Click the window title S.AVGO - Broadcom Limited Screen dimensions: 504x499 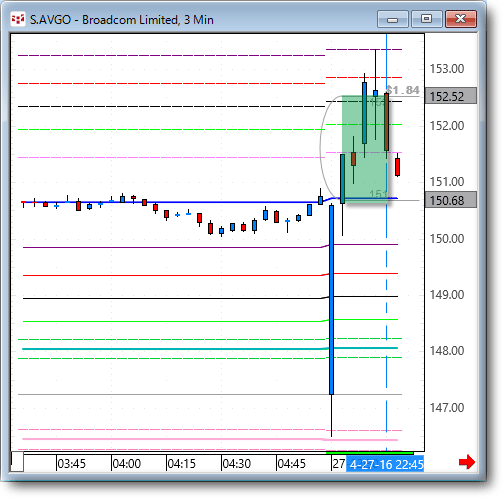pos(122,20)
